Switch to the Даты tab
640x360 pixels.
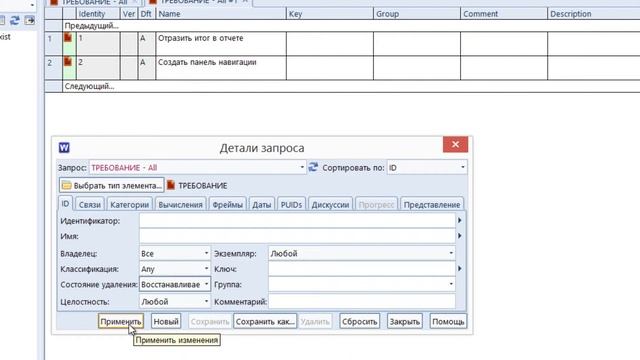[x=262, y=204]
